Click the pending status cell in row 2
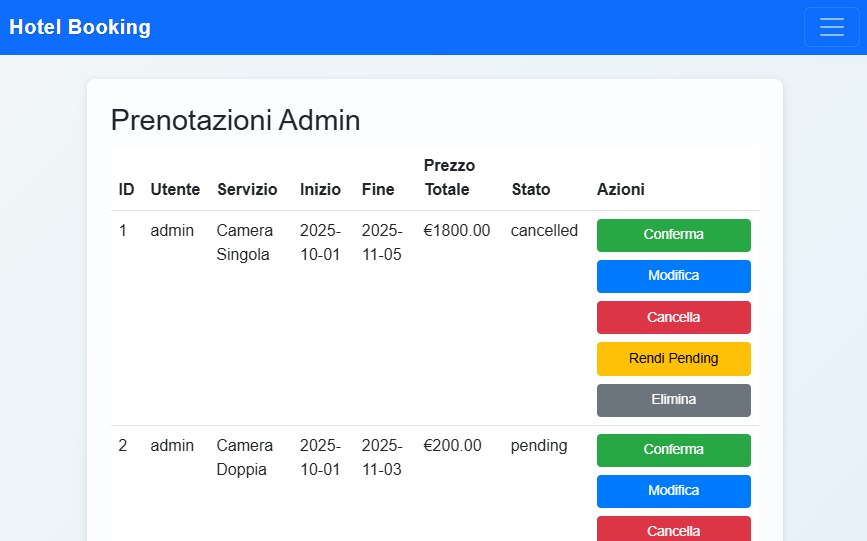Screen dimensions: 867x541 tap(538, 446)
